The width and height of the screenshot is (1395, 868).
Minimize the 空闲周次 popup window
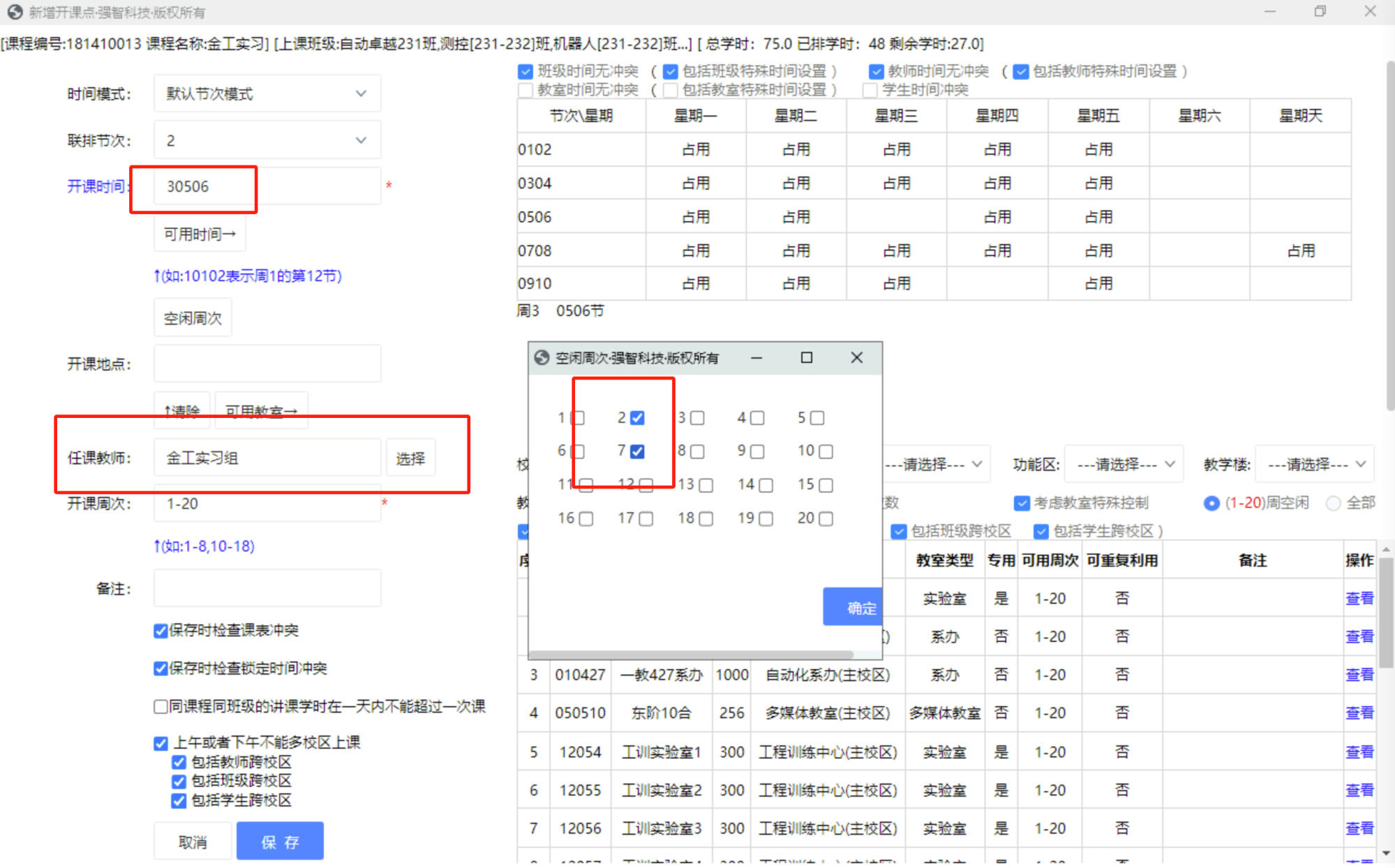tap(756, 358)
